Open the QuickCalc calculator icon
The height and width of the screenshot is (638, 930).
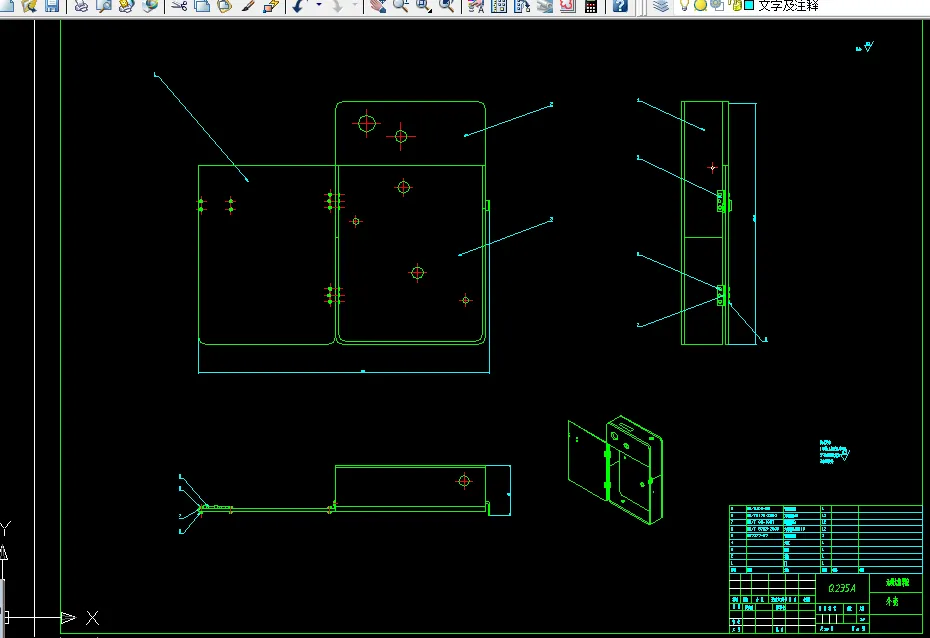(x=591, y=6)
